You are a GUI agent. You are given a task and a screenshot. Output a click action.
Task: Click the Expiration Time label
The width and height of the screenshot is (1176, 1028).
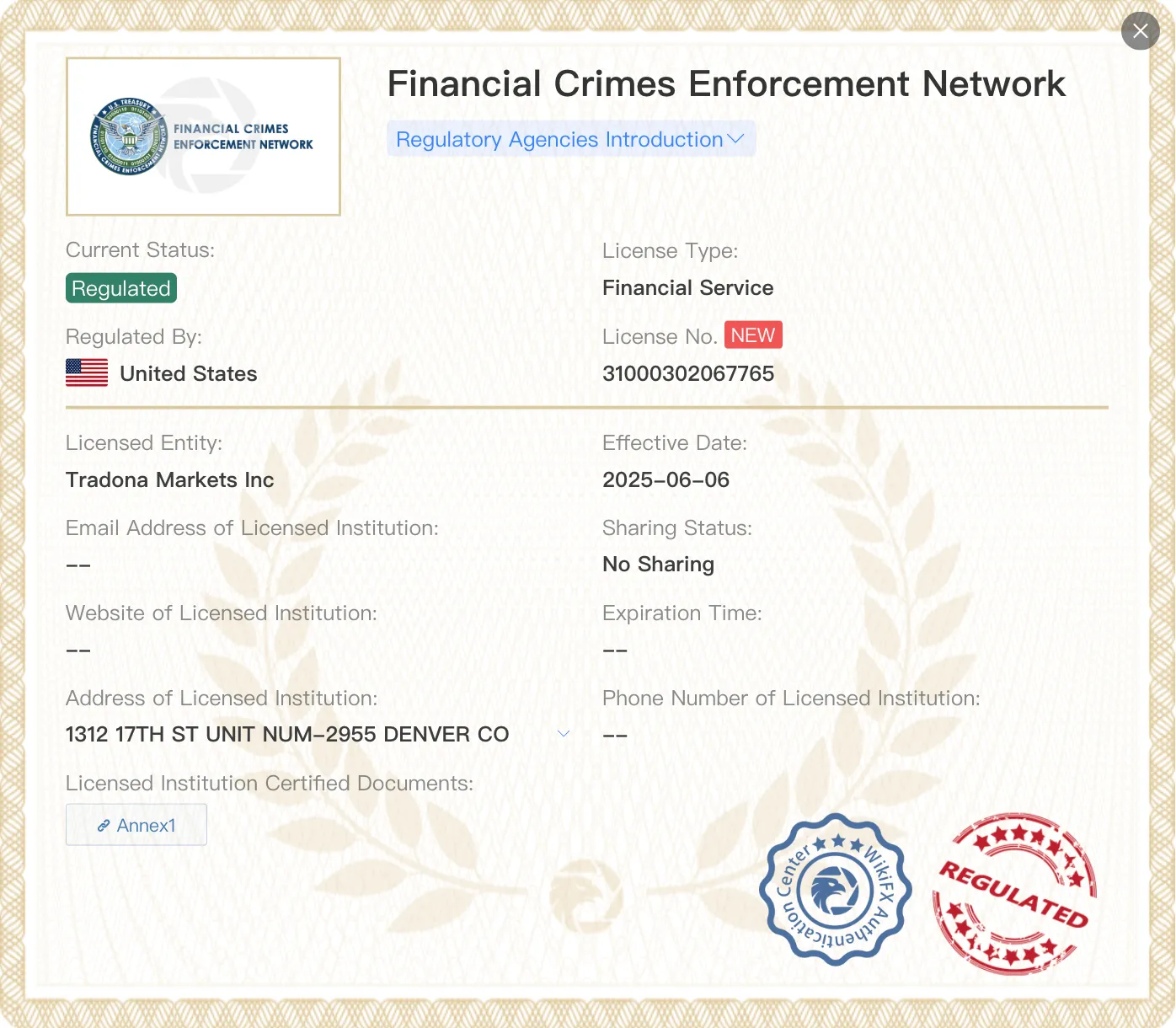pyautogui.click(x=682, y=613)
